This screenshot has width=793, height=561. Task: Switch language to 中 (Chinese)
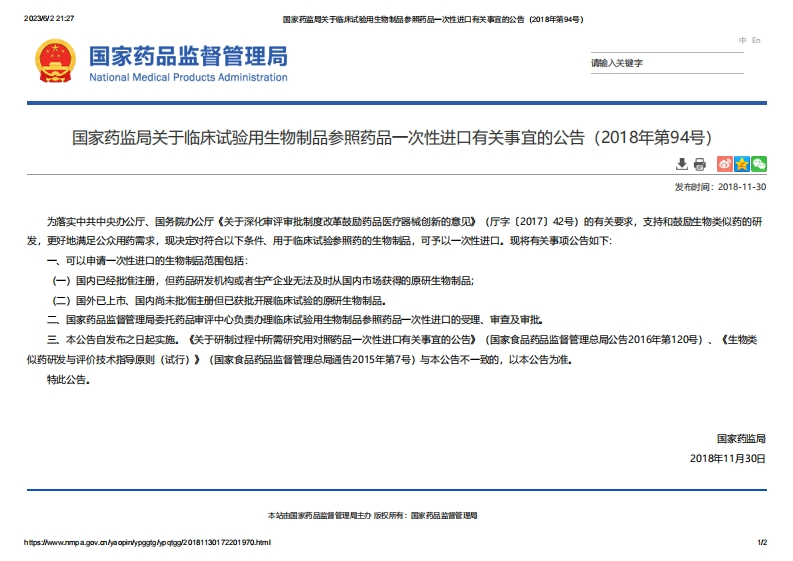(742, 40)
